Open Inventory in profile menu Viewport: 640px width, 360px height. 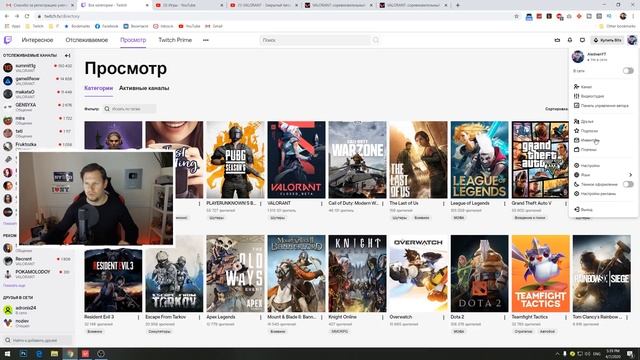coord(587,140)
